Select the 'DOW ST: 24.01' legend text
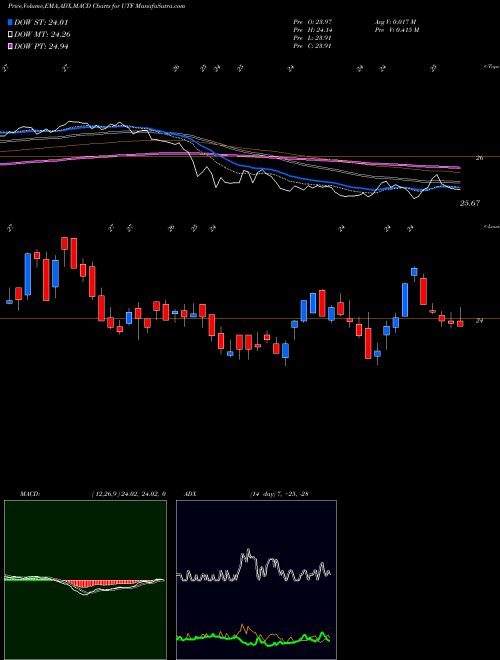Image resolution: width=500 pixels, height=660 pixels. click(41, 22)
